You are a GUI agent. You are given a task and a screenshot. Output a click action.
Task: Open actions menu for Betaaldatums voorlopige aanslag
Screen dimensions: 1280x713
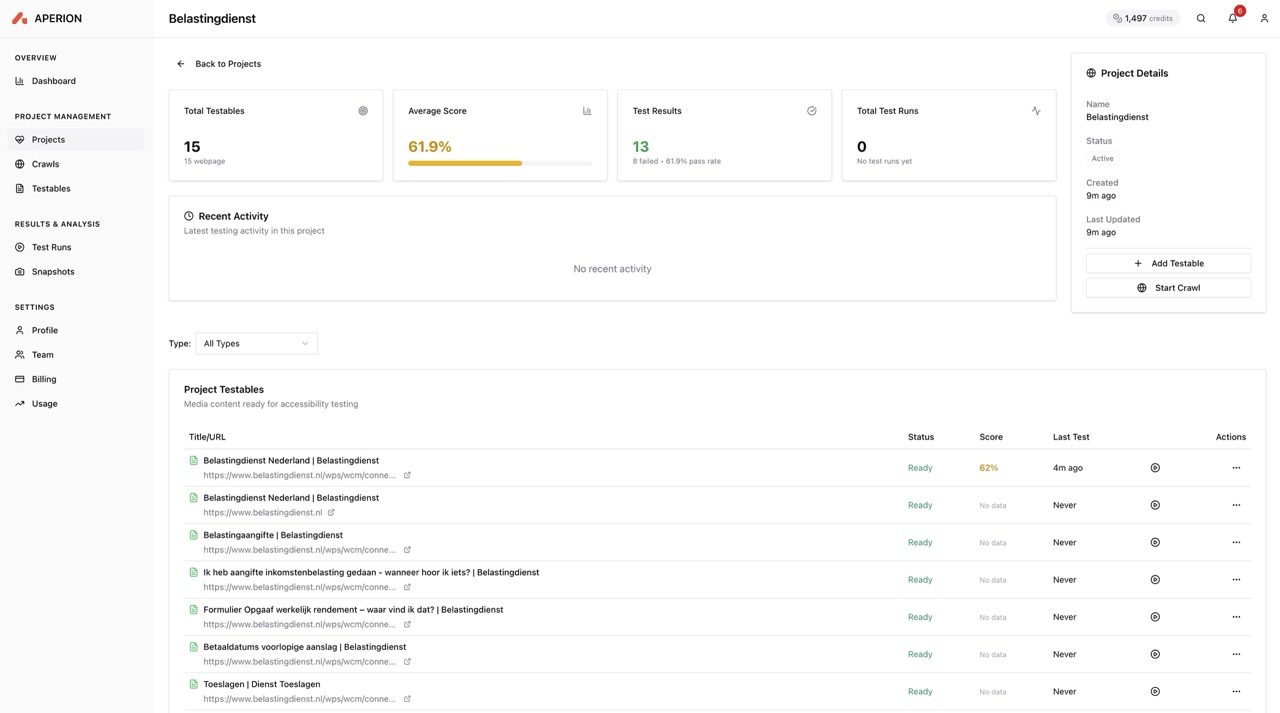point(1235,654)
